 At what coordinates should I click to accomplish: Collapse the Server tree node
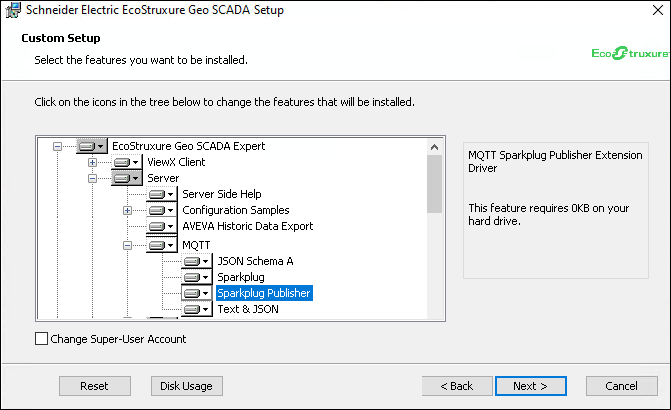click(92, 178)
